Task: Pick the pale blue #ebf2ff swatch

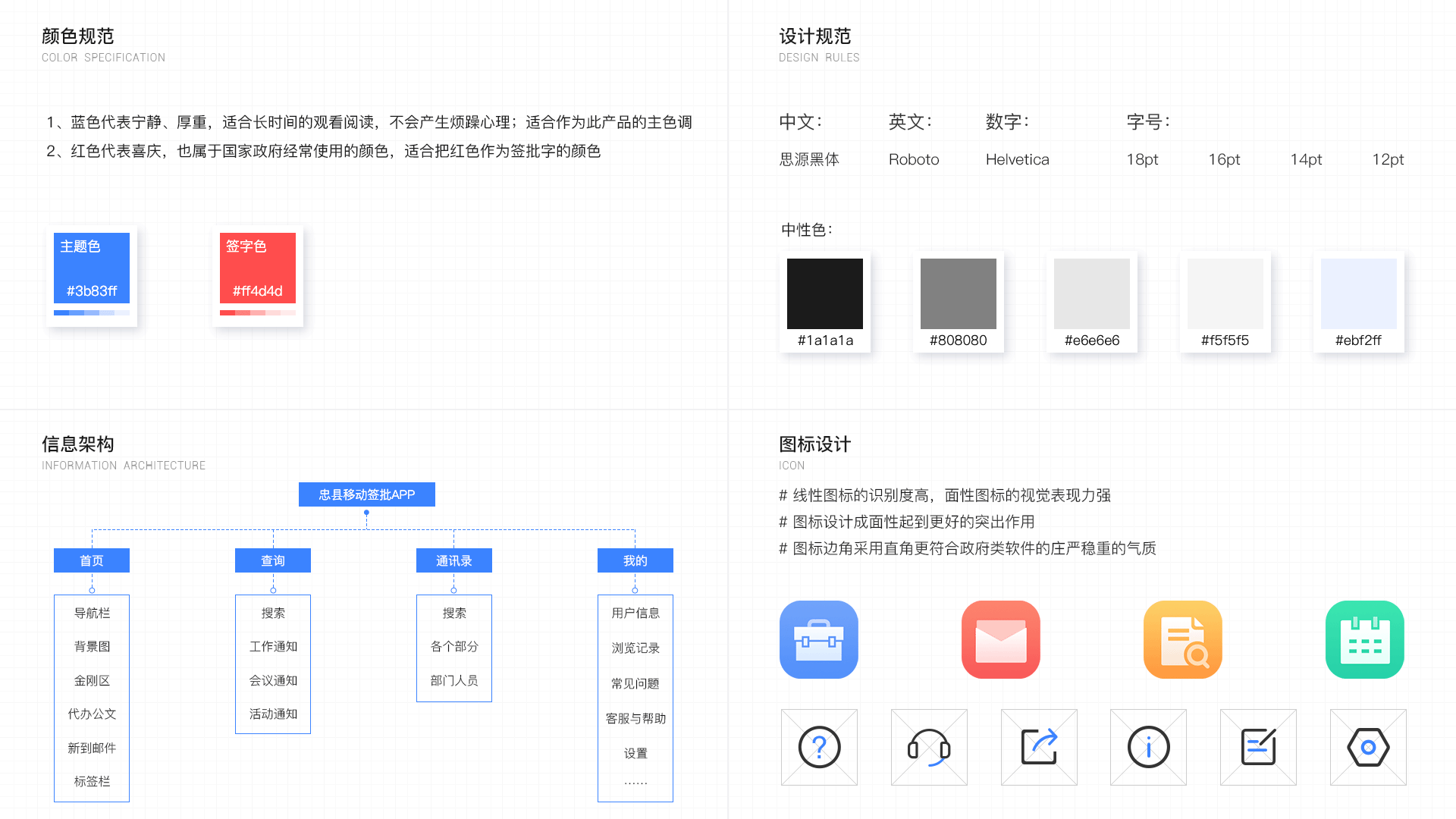Action: coord(1359,293)
